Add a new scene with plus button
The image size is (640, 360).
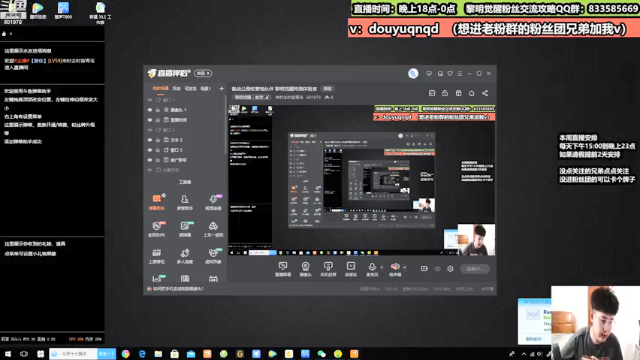(221, 88)
